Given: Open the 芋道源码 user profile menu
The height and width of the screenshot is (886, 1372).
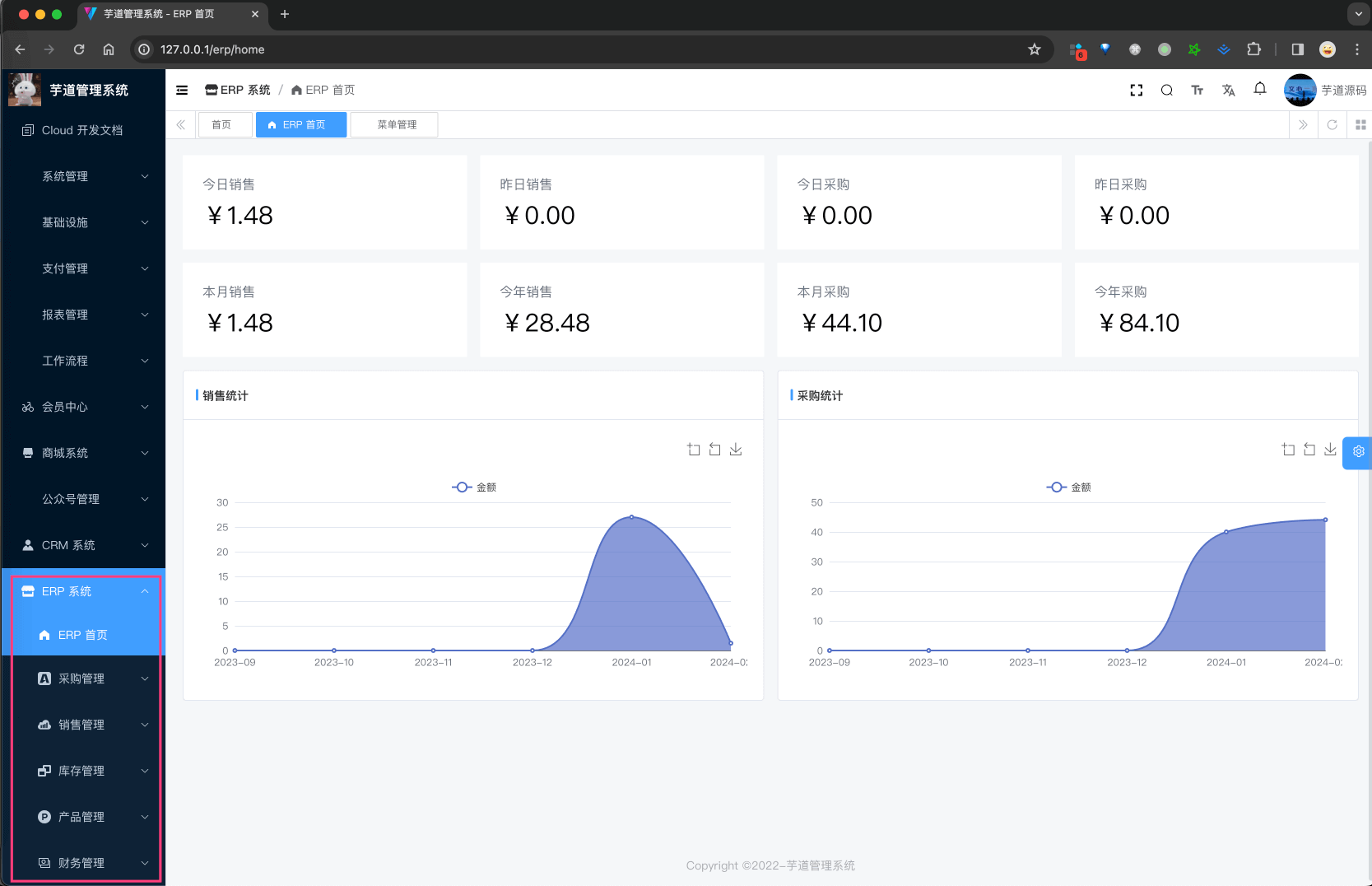Looking at the screenshot, I should point(1325,91).
